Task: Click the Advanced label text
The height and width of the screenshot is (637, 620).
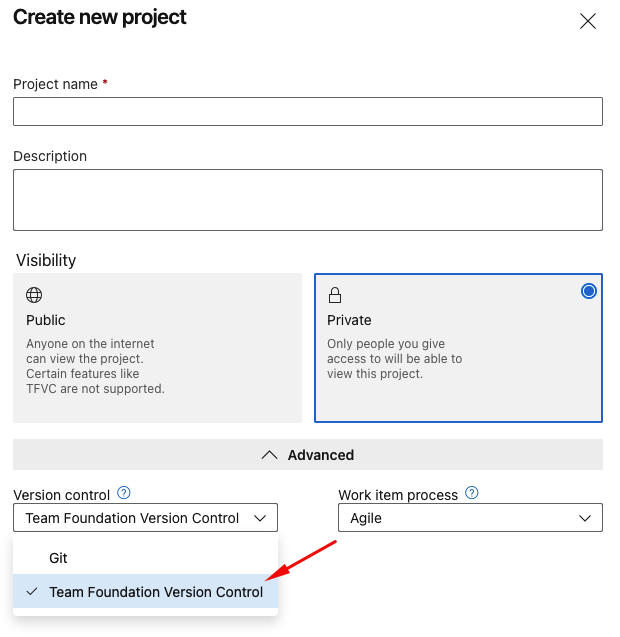Action: coord(321,455)
